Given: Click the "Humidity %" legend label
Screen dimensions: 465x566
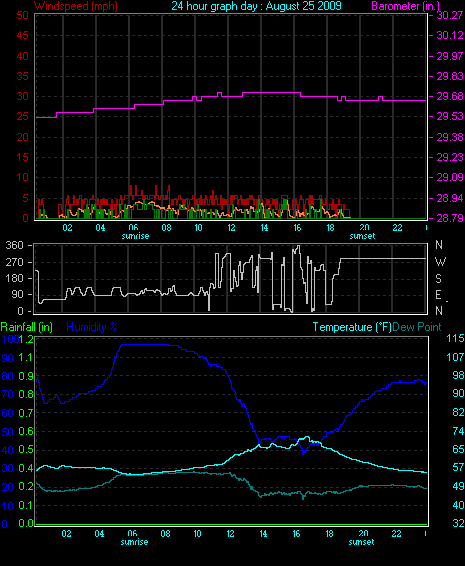Looking at the screenshot, I should (x=92, y=327).
